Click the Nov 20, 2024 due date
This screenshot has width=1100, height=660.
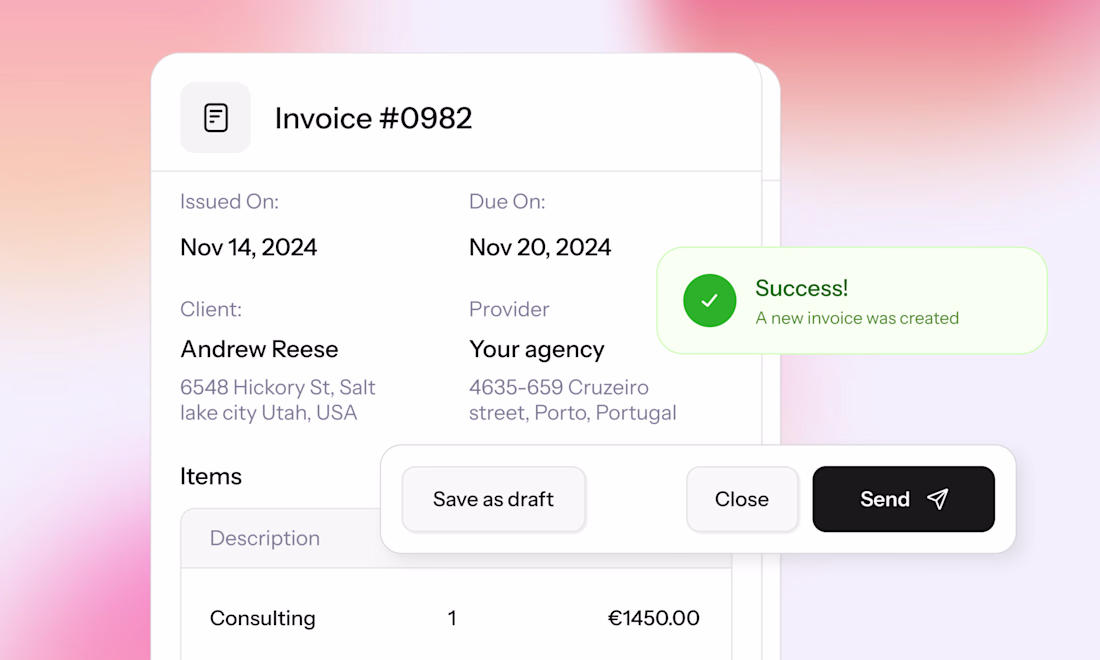[x=540, y=247]
